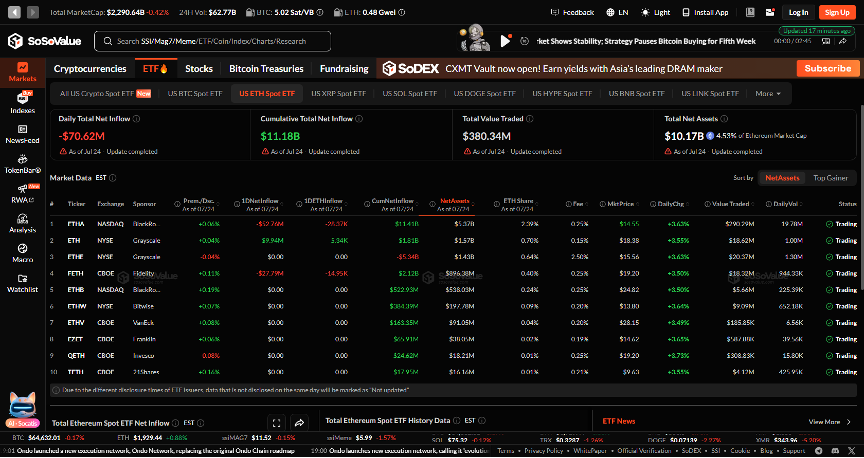Select All US Crypto Spot ETF tab
The image size is (864, 458).
(105, 94)
